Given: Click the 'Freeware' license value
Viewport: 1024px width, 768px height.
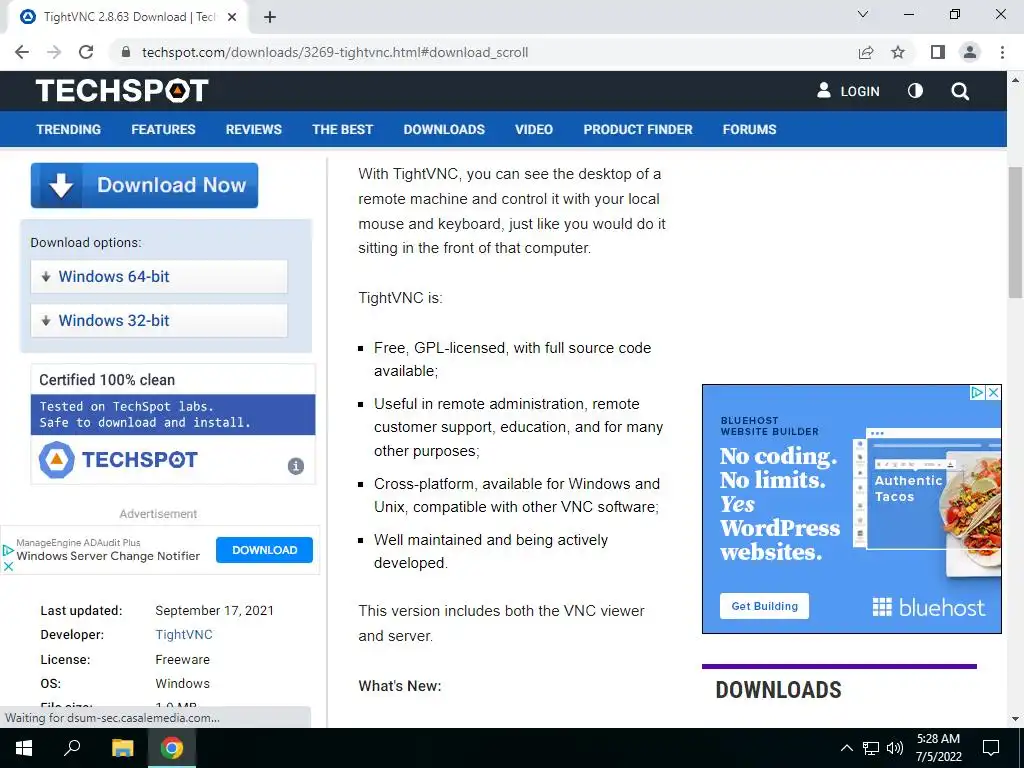Looking at the screenshot, I should pos(182,660).
